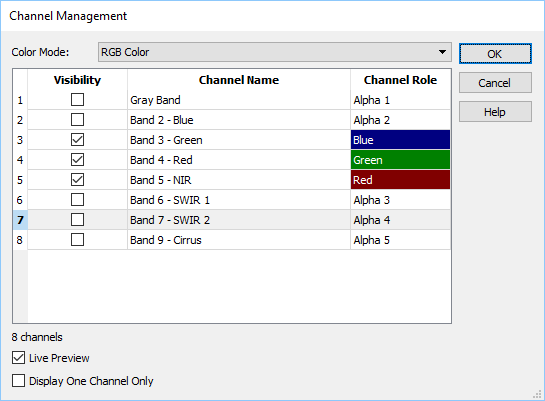The width and height of the screenshot is (545, 401).
Task: Click the Green channel role cell
Action: 400,160
